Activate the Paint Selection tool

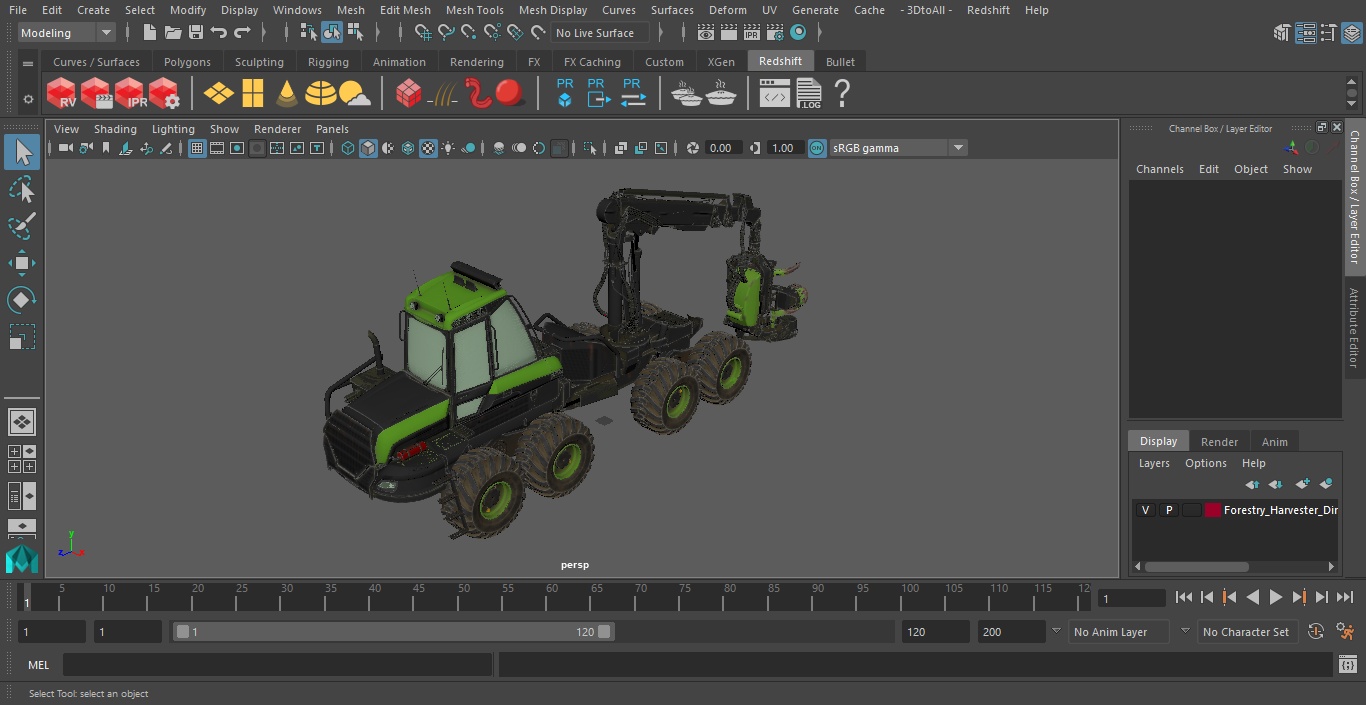coord(22,226)
